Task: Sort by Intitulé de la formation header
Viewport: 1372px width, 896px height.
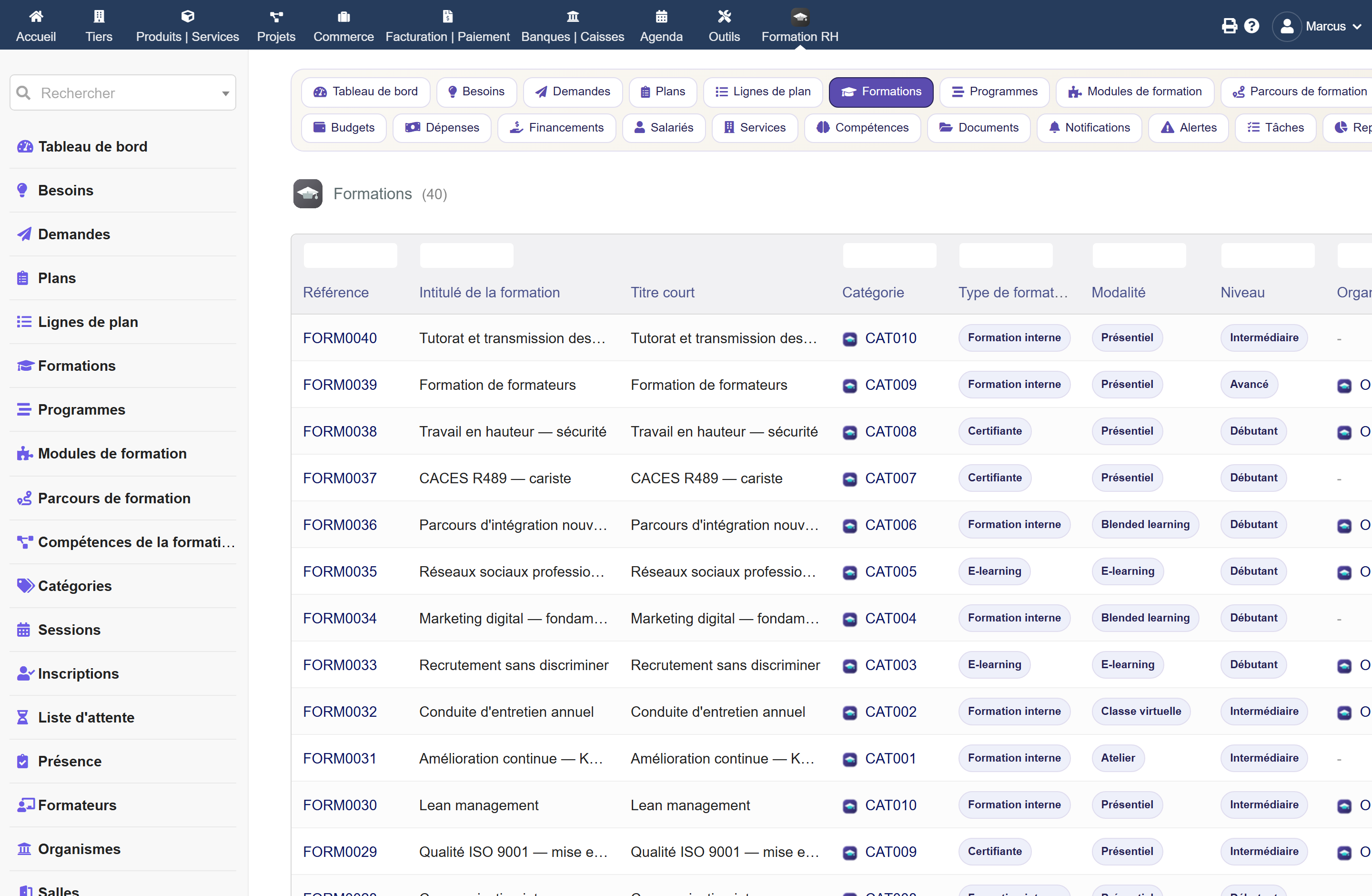Action: (x=489, y=292)
